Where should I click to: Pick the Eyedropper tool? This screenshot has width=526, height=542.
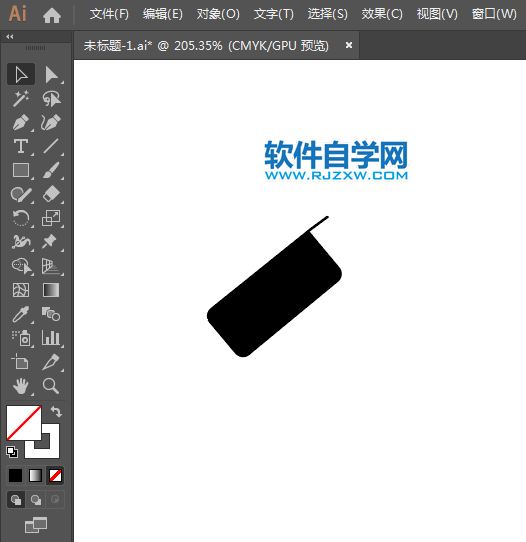[21, 314]
